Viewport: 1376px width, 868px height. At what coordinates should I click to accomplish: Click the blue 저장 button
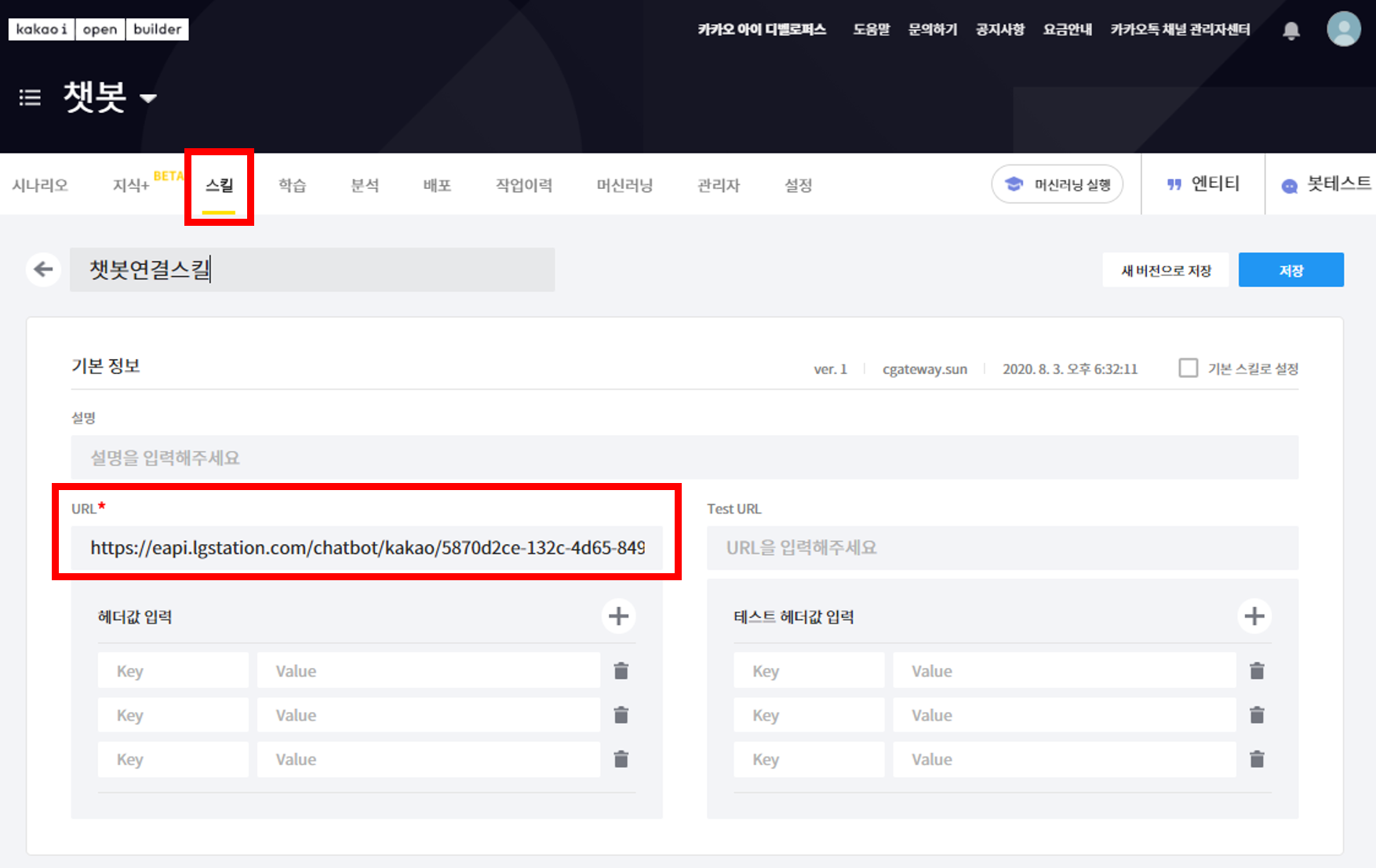[x=1290, y=271]
